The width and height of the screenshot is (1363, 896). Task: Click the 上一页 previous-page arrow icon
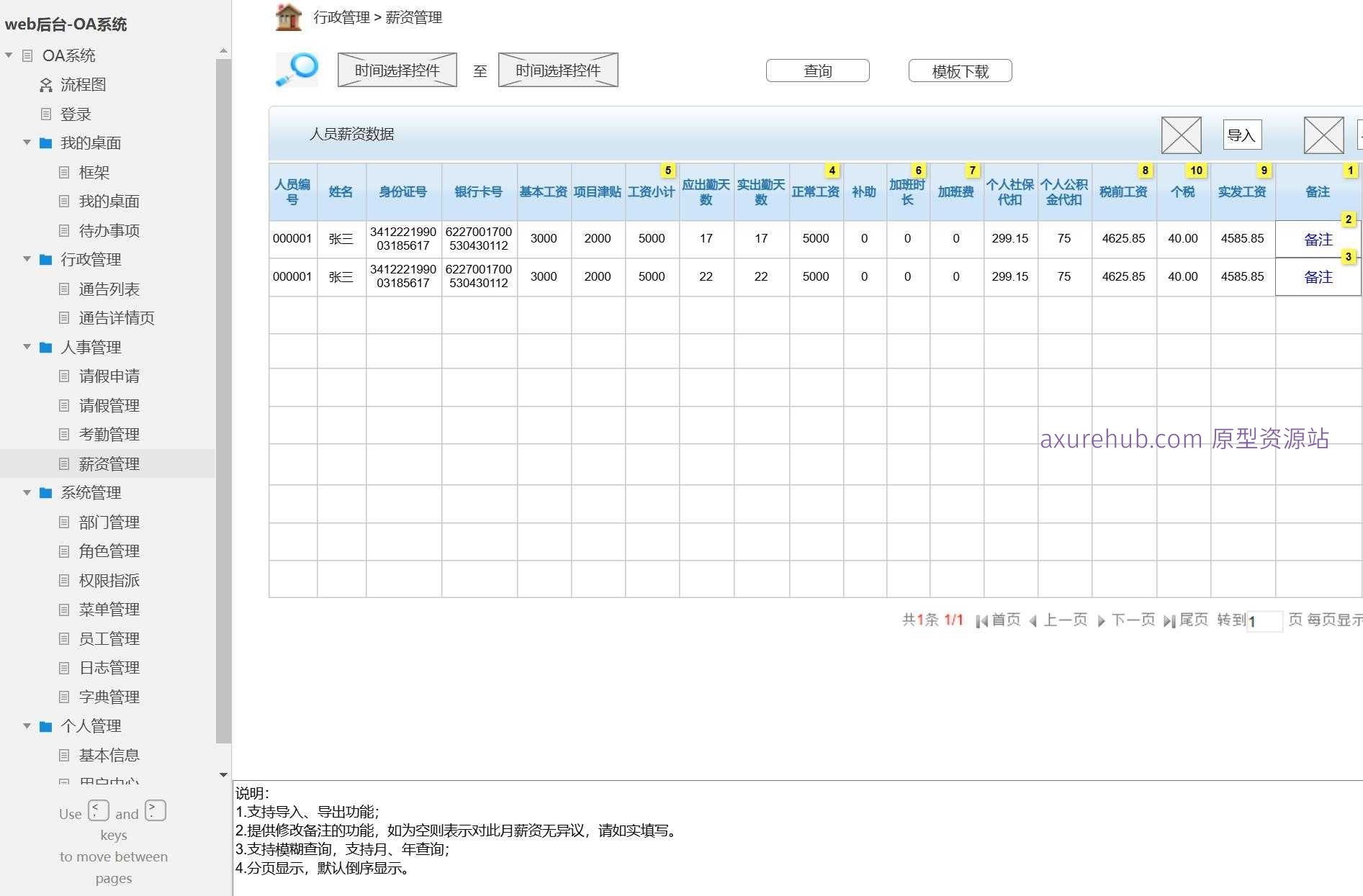1033,621
